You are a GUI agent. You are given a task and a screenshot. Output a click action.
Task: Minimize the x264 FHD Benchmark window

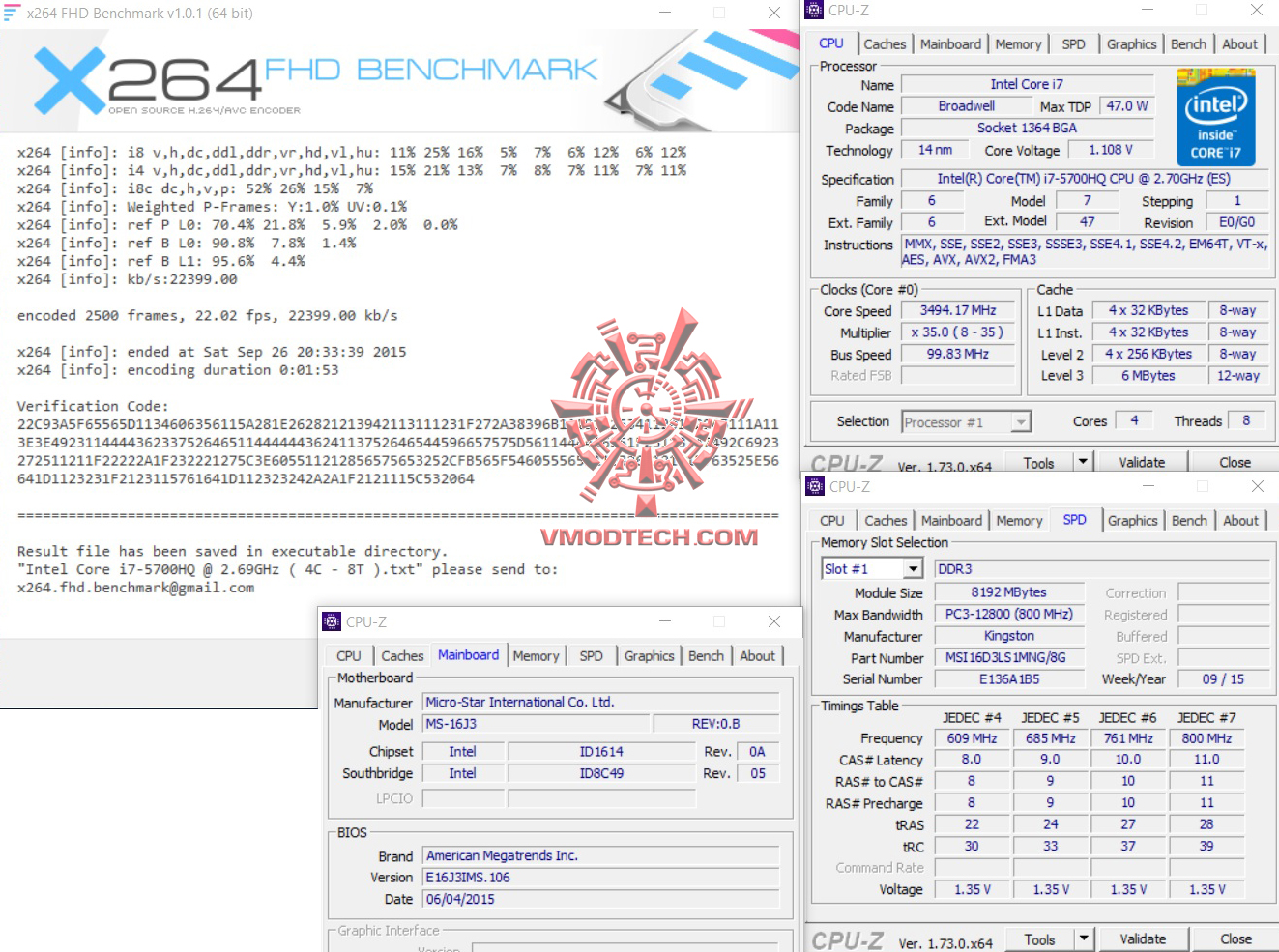[665, 13]
